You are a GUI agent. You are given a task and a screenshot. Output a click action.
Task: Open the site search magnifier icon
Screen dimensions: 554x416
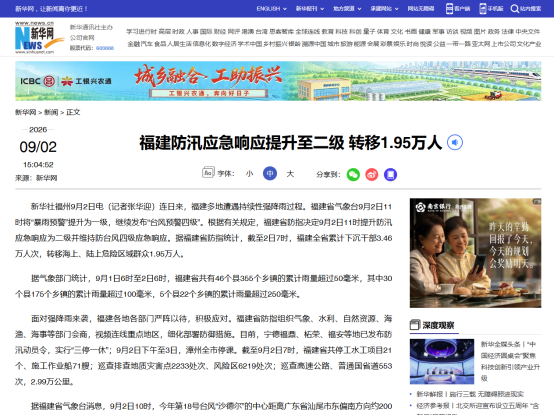pos(514,8)
